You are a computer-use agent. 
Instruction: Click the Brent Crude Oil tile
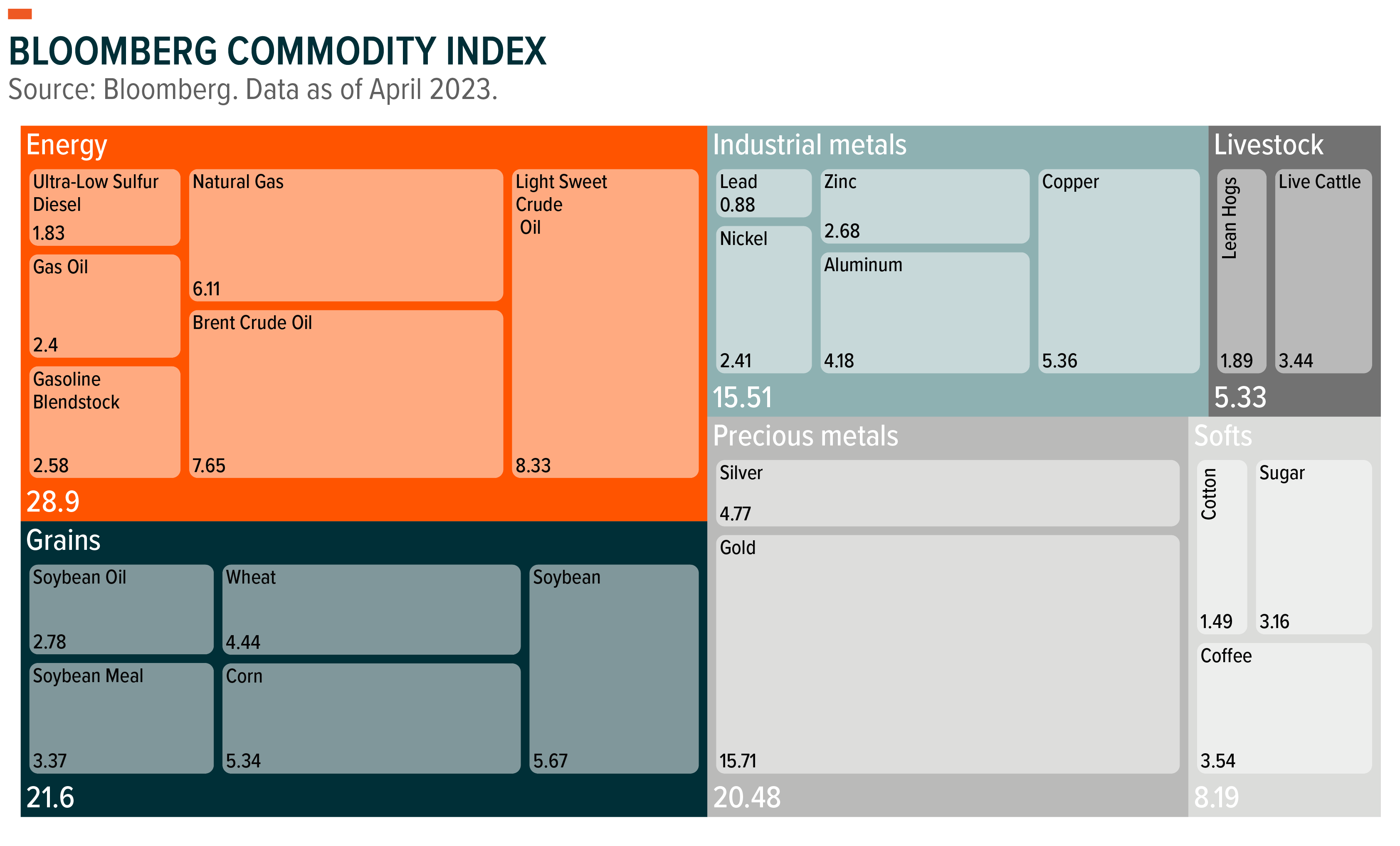click(346, 394)
